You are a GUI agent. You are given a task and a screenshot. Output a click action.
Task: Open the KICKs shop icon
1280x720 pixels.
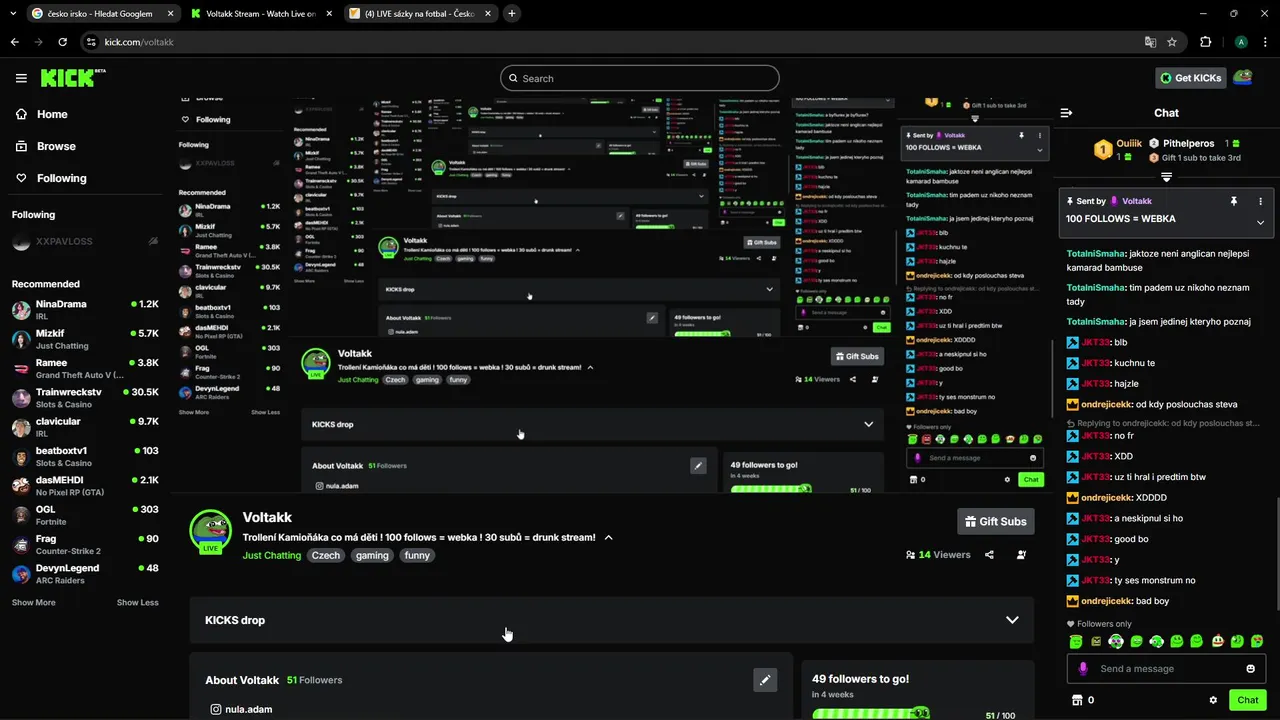1077,700
